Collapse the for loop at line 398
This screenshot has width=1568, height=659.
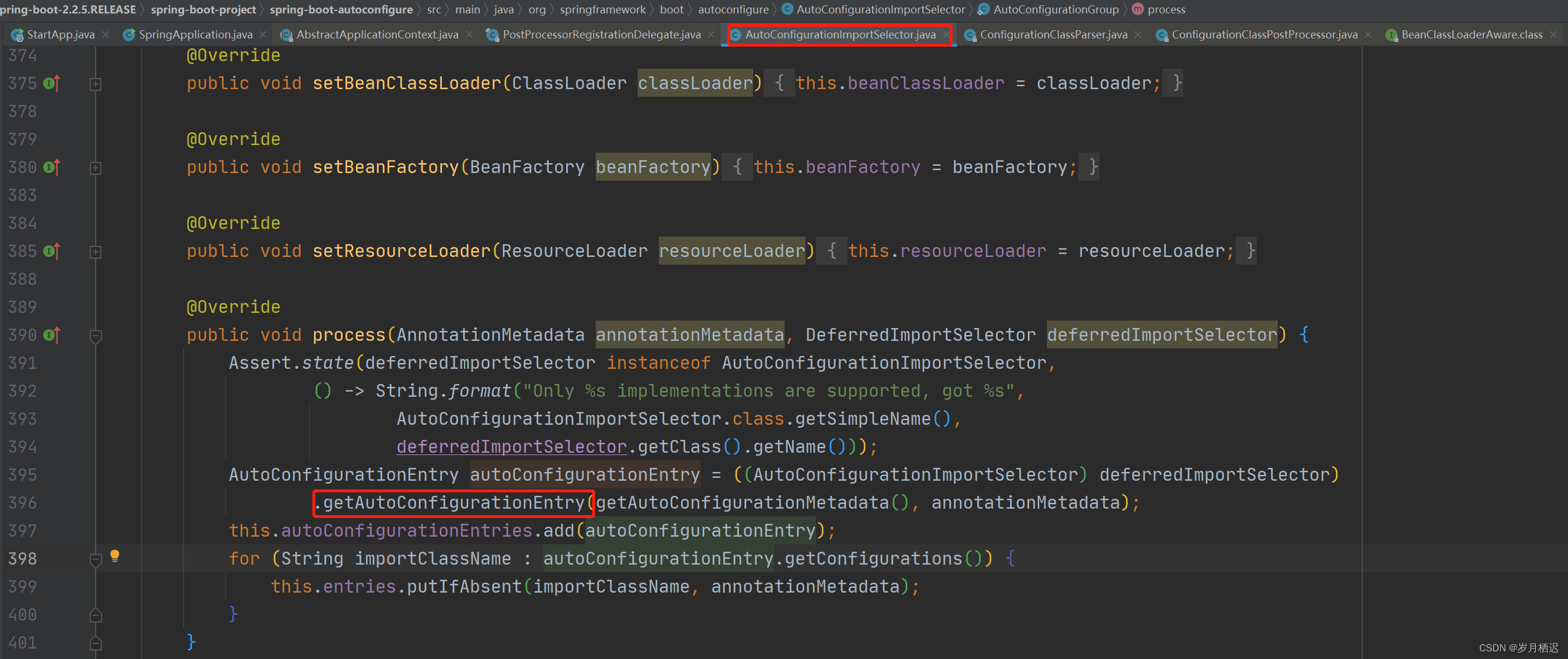point(96,560)
